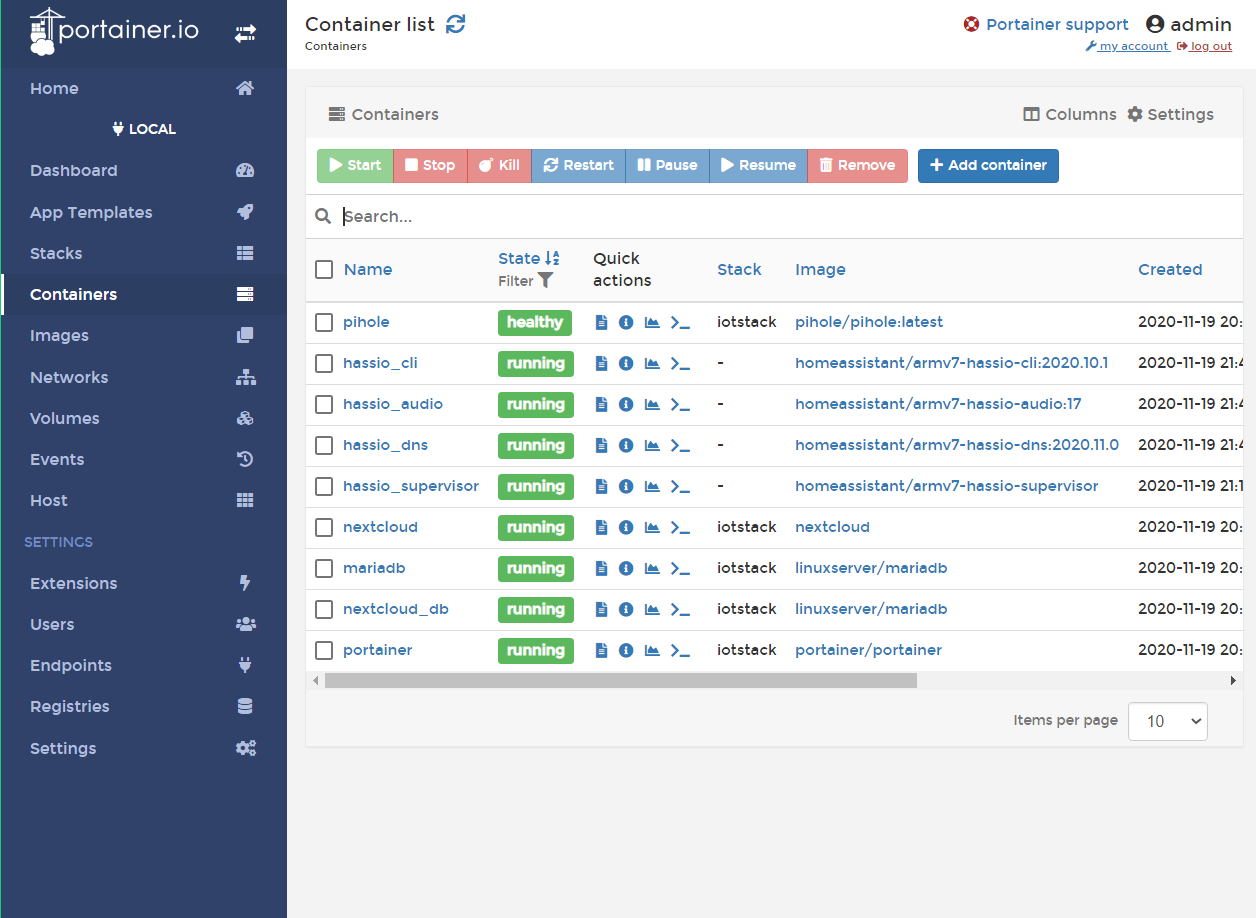This screenshot has height=918, width=1256.
Task: Click the log out link
Action: coord(1204,46)
